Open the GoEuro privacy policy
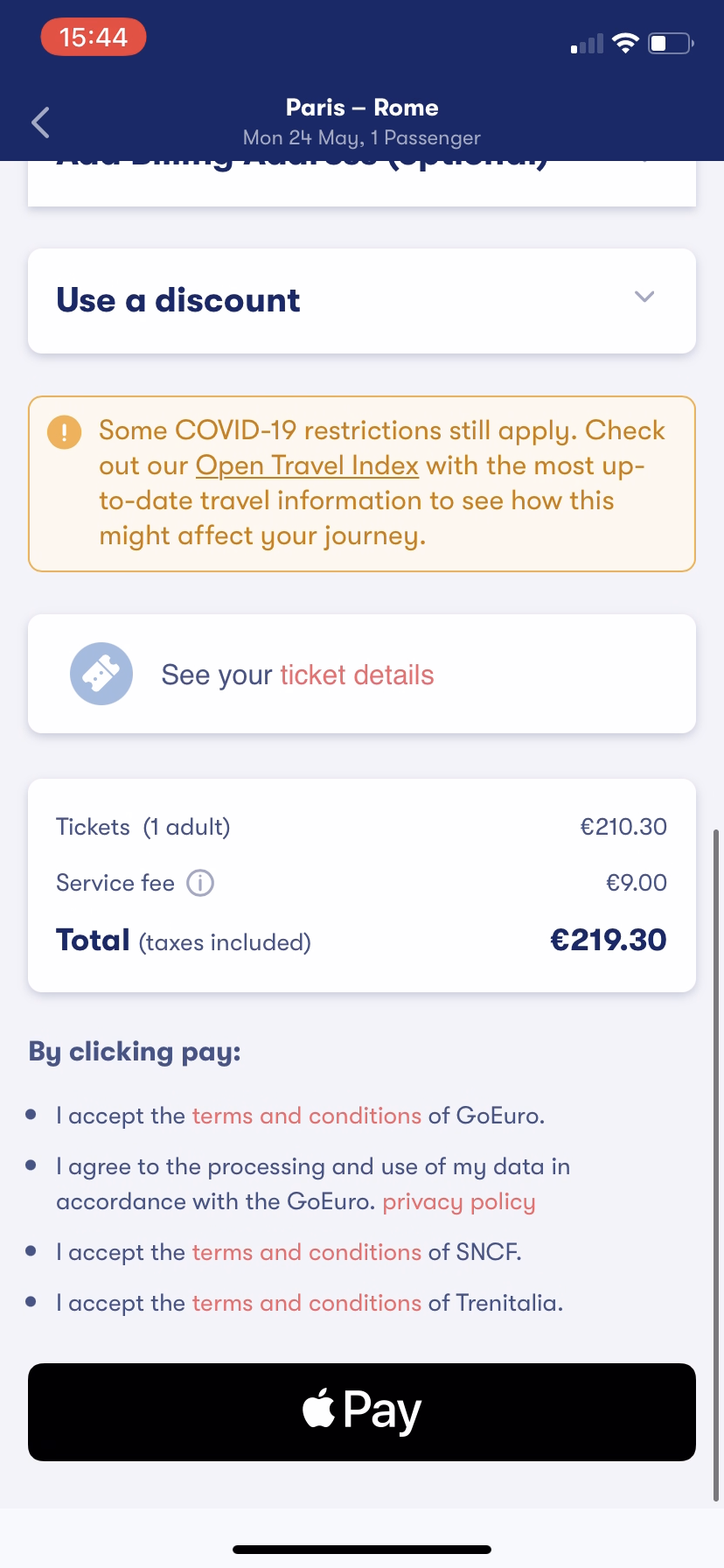This screenshot has width=724, height=1568. (x=459, y=1201)
